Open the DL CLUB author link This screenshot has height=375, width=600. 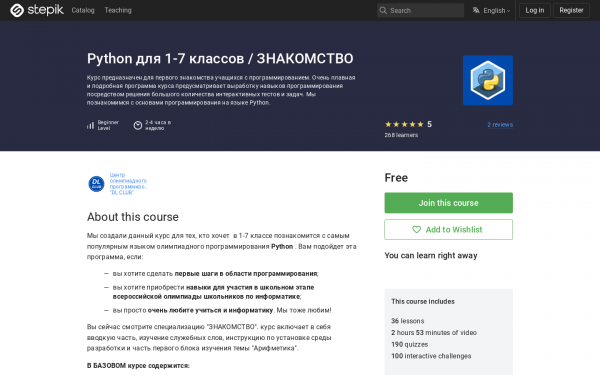pyautogui.click(x=128, y=184)
